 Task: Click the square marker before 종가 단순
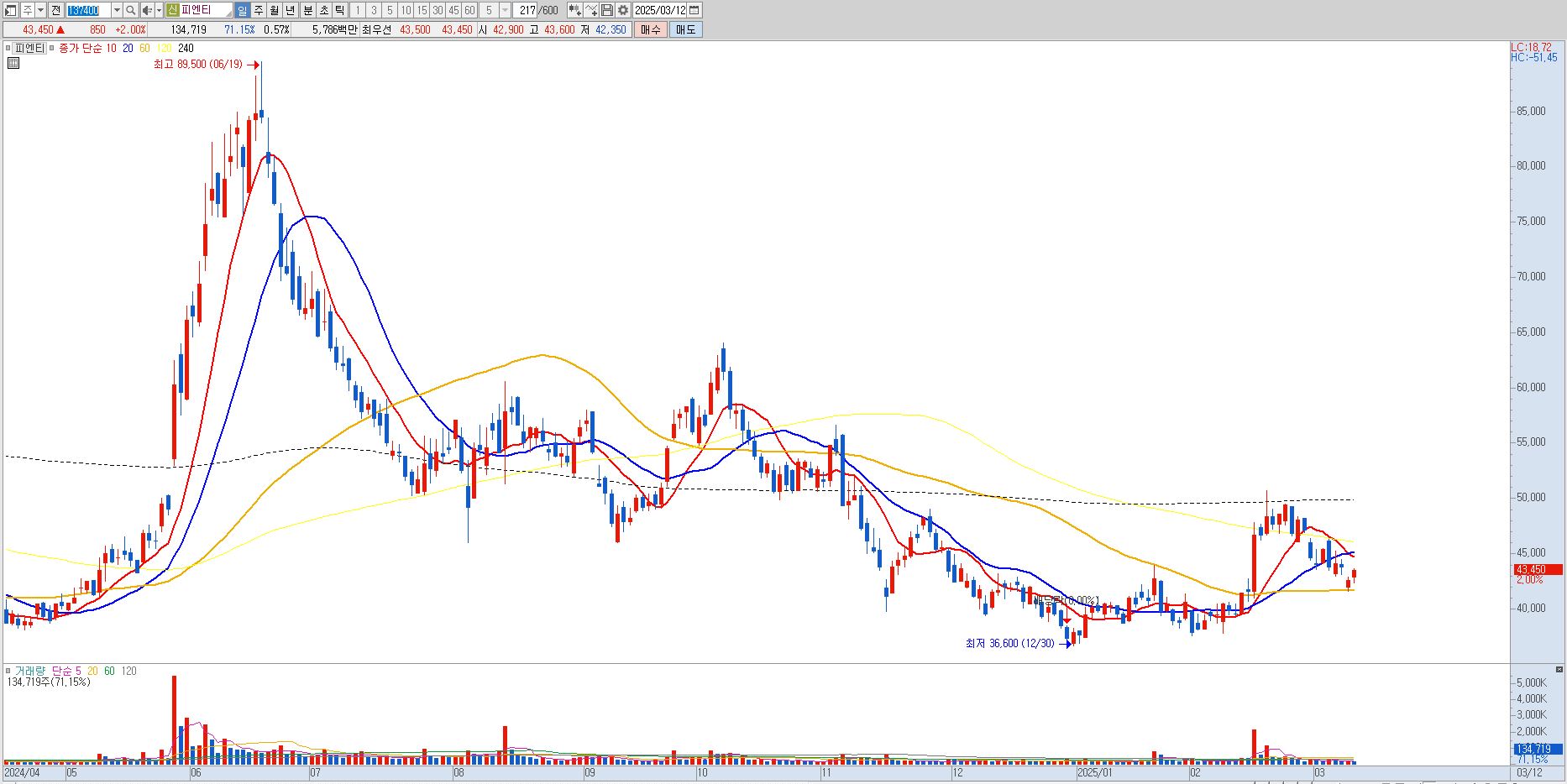point(52,48)
